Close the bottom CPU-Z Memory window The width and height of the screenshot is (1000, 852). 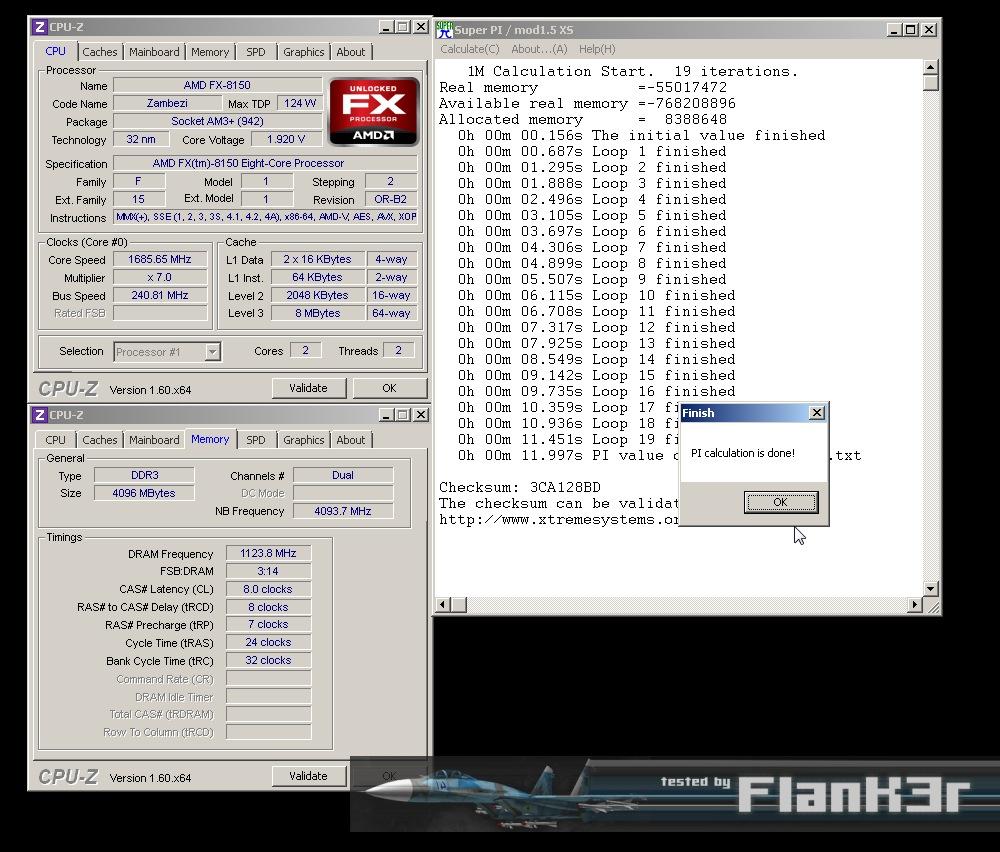click(421, 415)
